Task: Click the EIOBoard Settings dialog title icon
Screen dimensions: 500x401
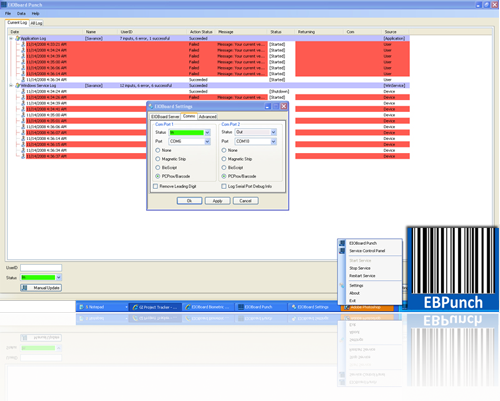Action: [x=151, y=106]
